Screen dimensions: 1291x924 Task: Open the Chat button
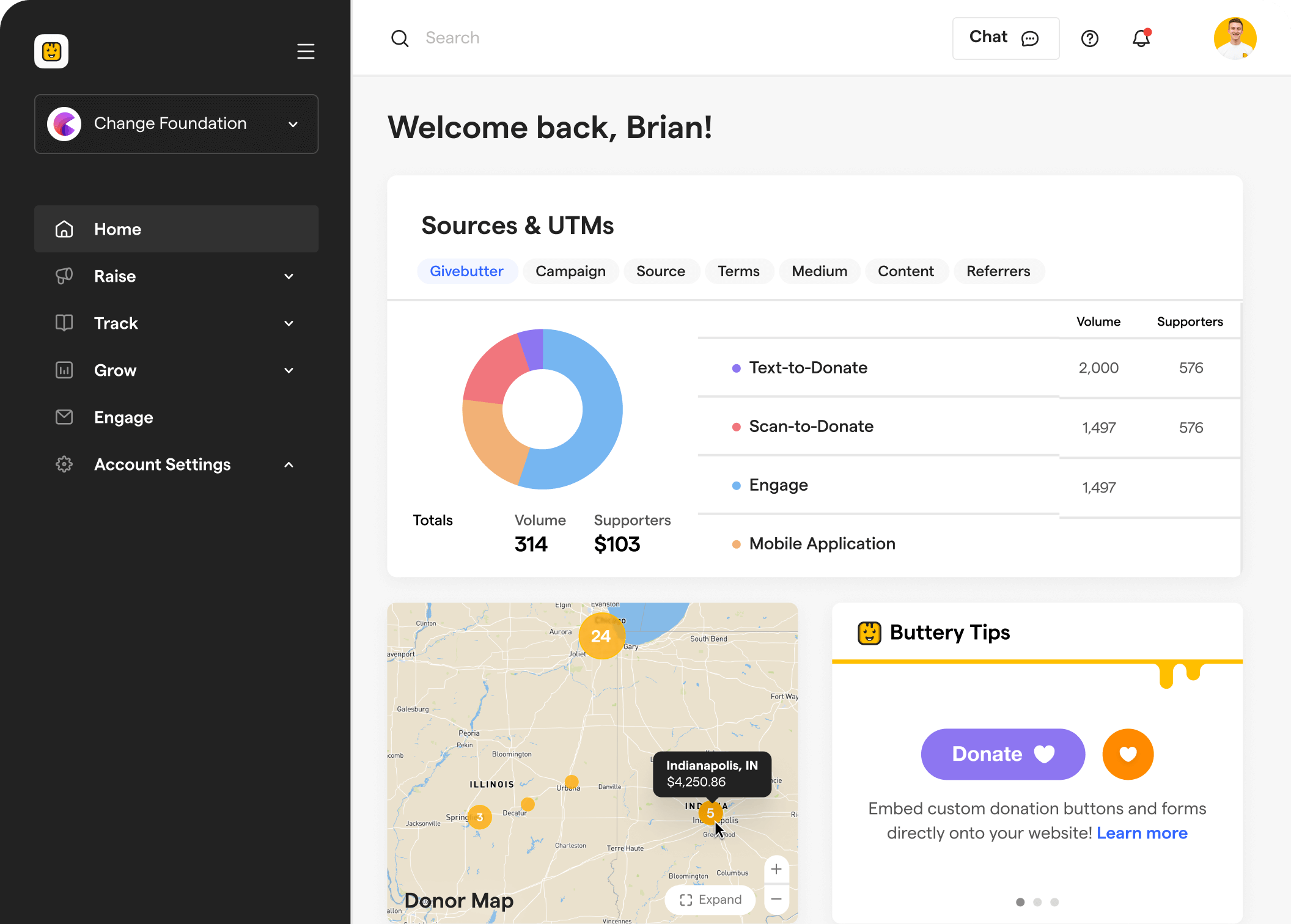[1006, 38]
